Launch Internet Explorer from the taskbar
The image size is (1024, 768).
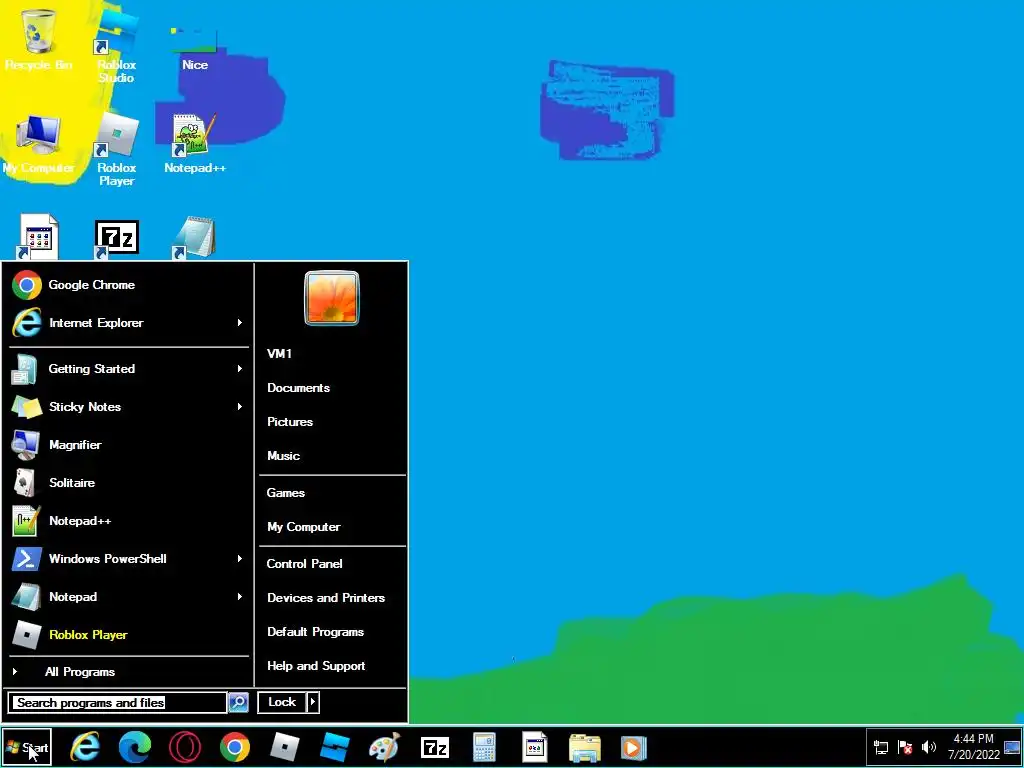85,747
